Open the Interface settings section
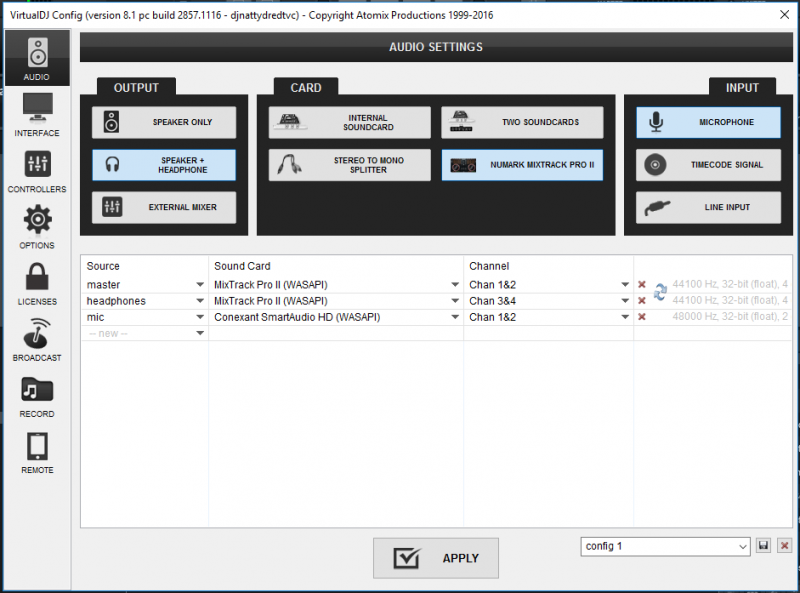This screenshot has width=800, height=593. point(37,115)
